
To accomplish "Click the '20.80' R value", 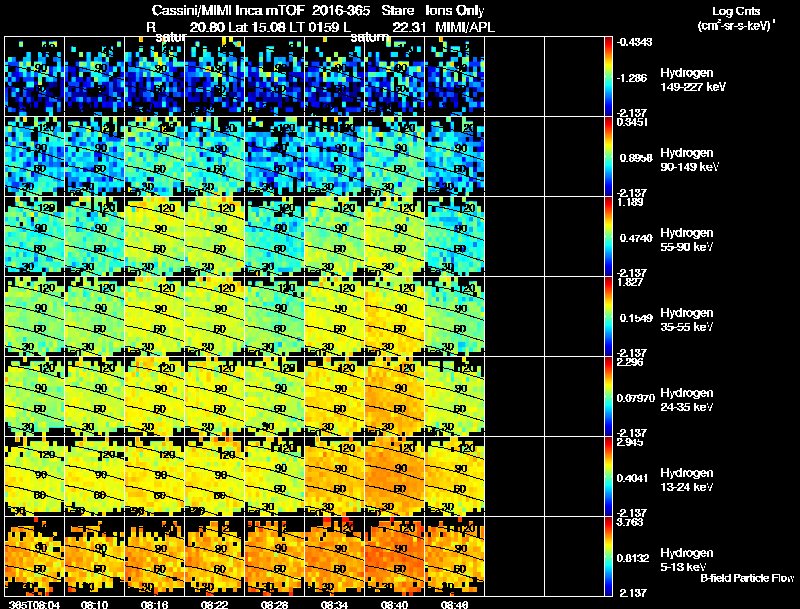I will 207,27.
